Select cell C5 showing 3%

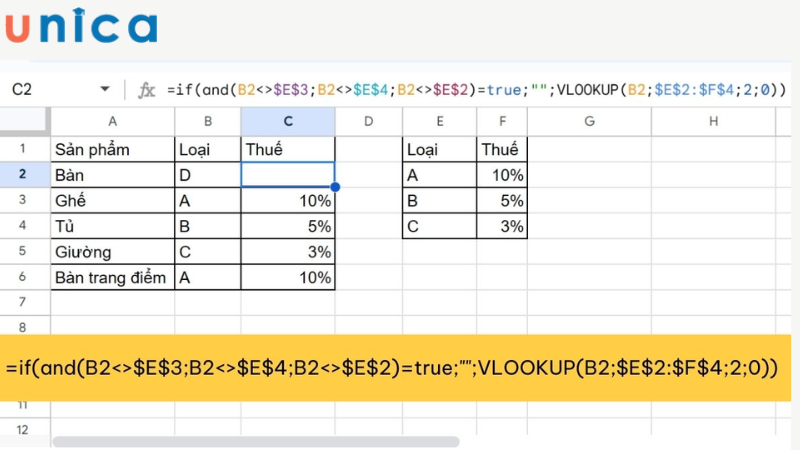(x=288, y=252)
